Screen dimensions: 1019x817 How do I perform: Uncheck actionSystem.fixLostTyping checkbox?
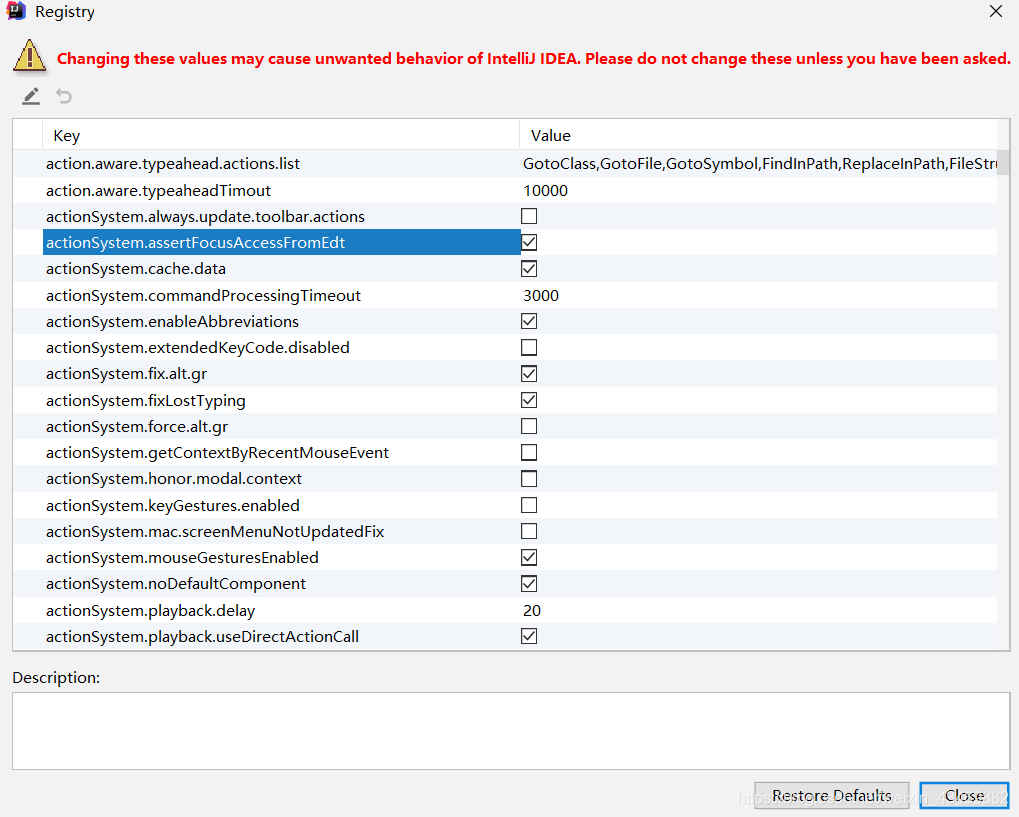[x=529, y=400]
